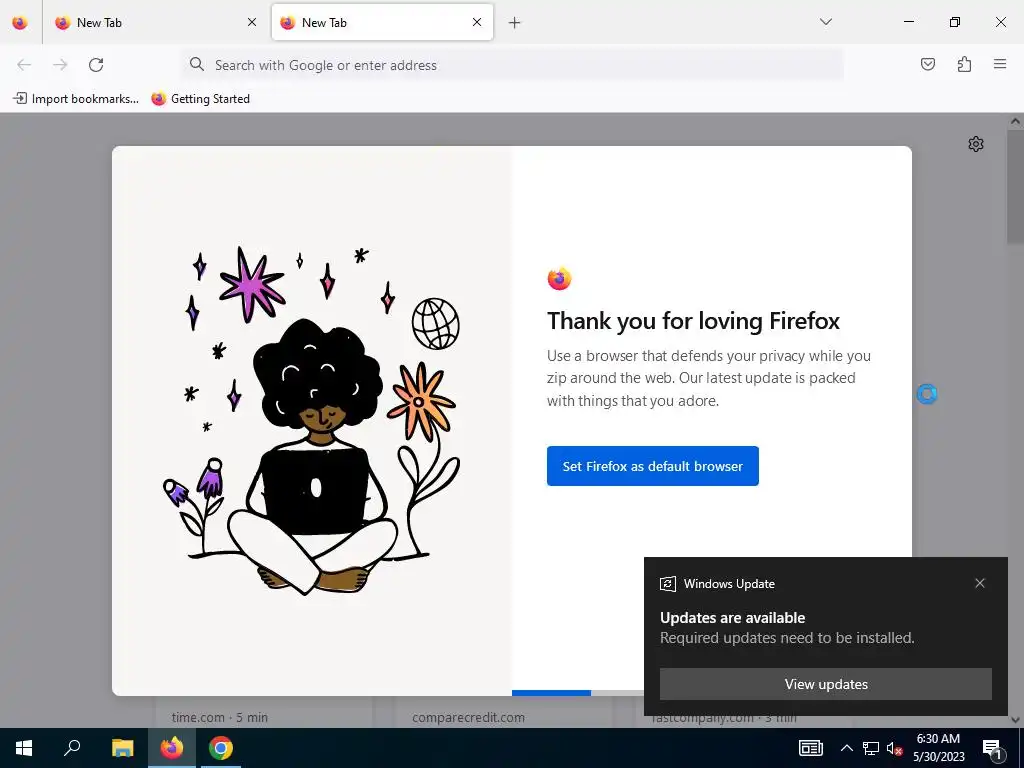Reload the current page
The height and width of the screenshot is (768, 1024).
96,65
